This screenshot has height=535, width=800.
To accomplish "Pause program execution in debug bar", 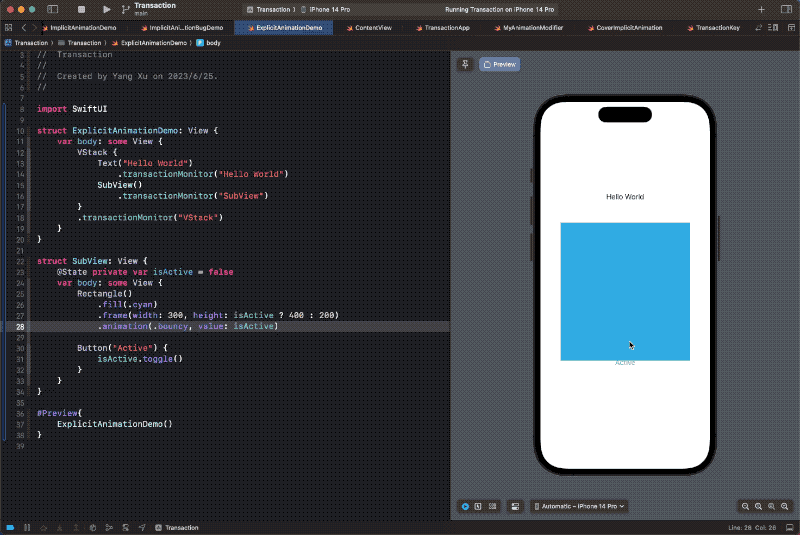I will tap(27, 527).
